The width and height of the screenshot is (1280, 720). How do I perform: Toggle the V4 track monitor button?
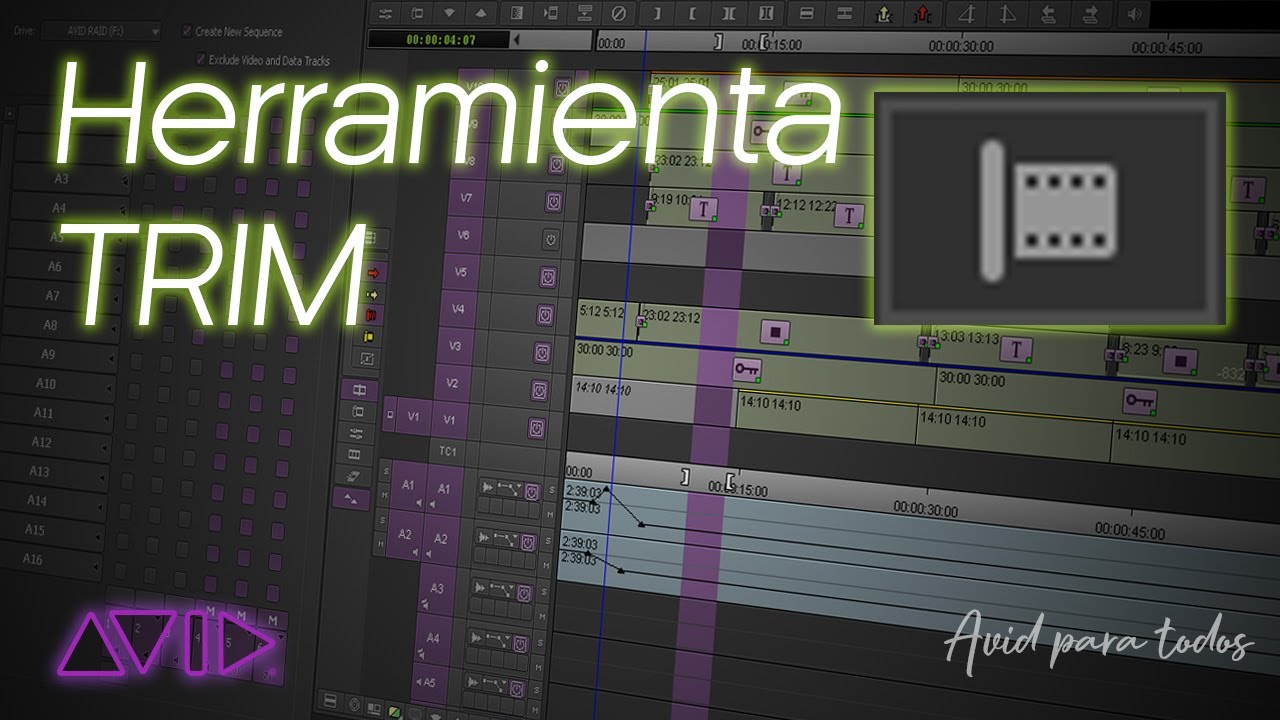pyautogui.click(x=545, y=315)
